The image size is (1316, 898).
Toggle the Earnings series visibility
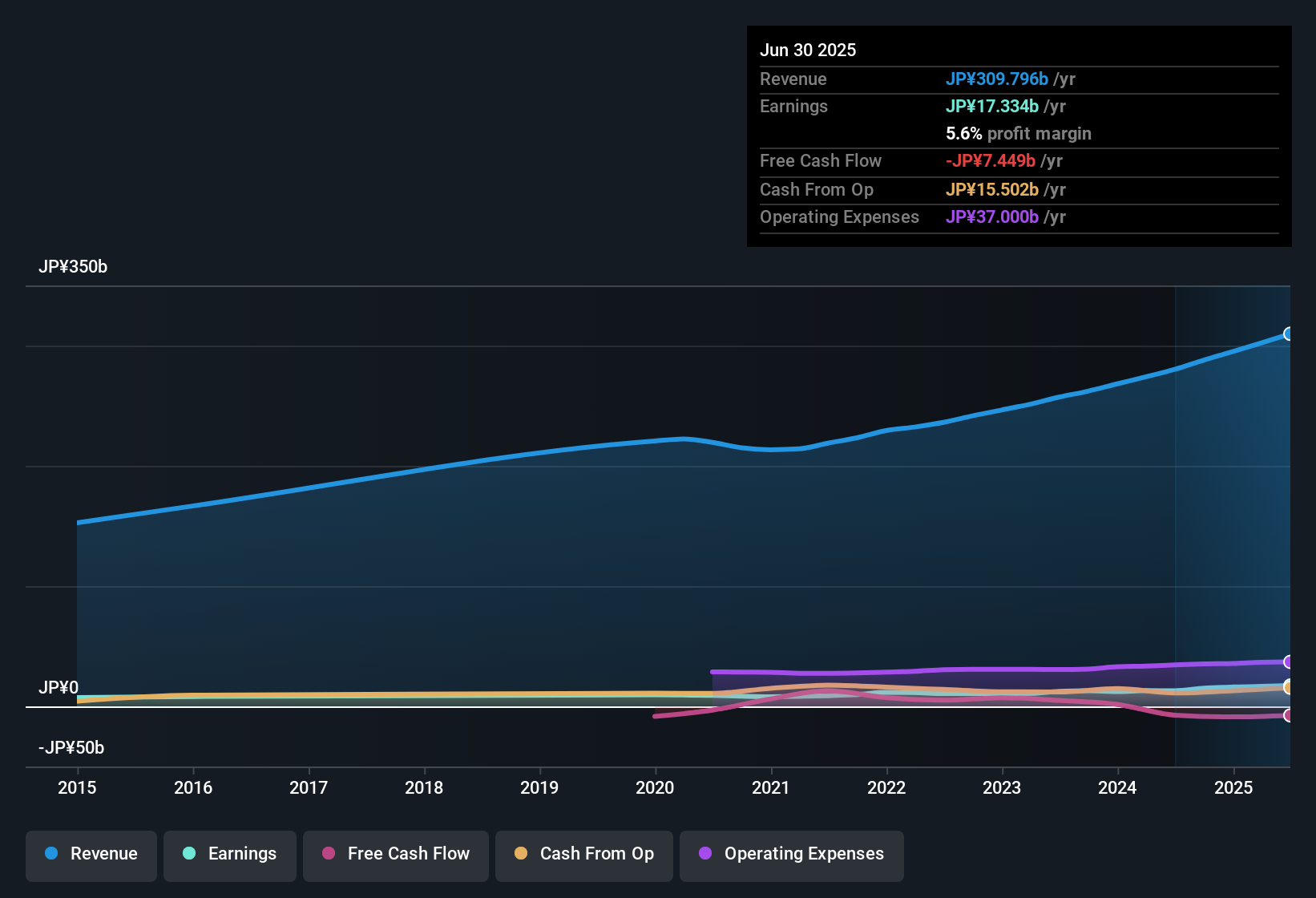tap(229, 854)
